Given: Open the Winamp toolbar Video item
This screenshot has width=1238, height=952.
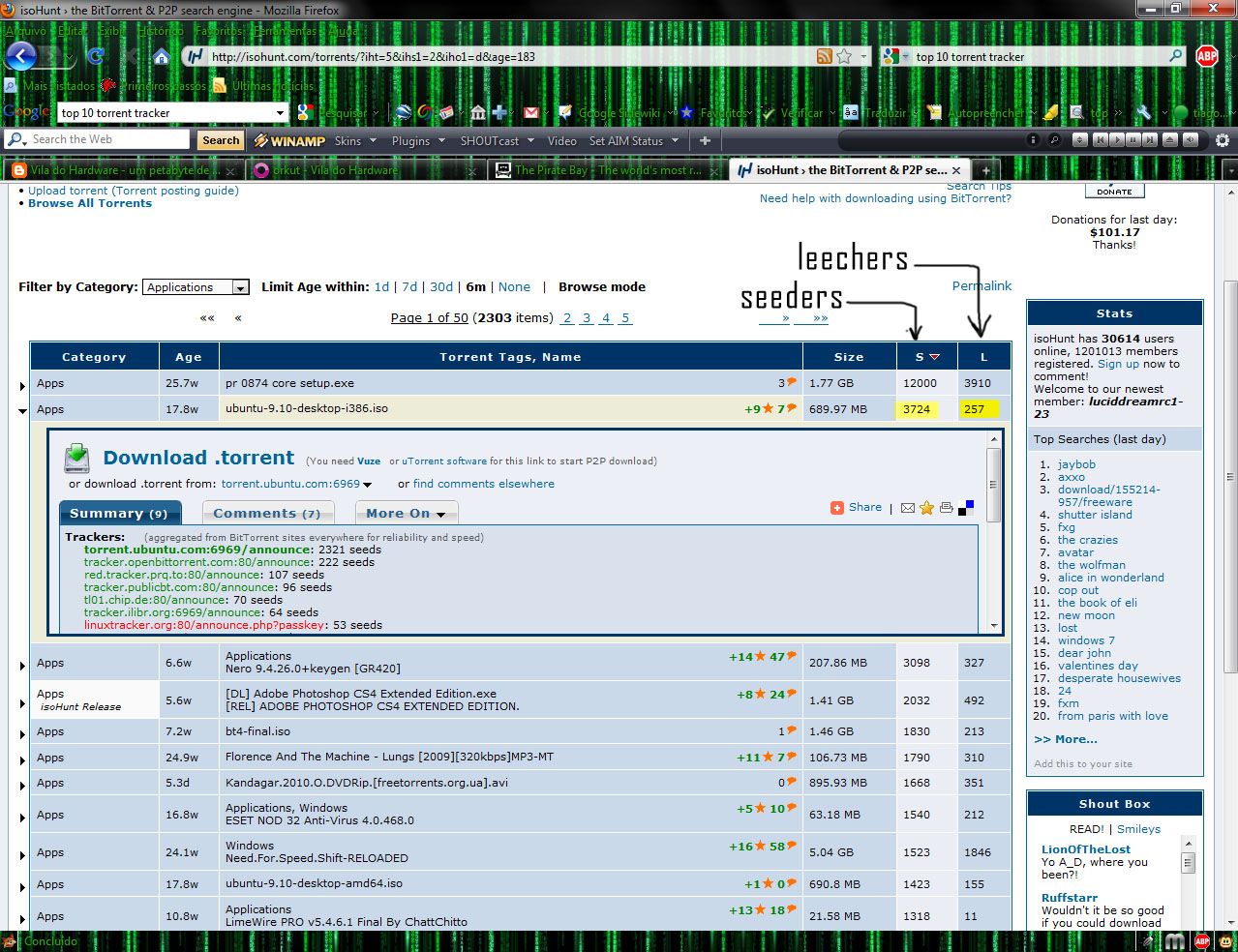Looking at the screenshot, I should (x=561, y=140).
